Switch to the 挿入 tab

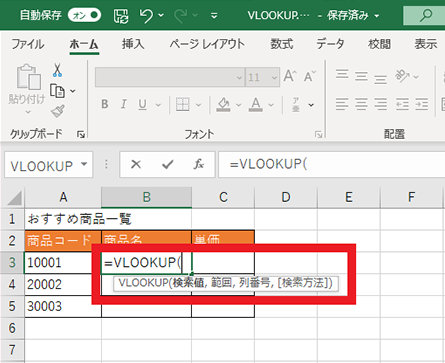coord(133,44)
